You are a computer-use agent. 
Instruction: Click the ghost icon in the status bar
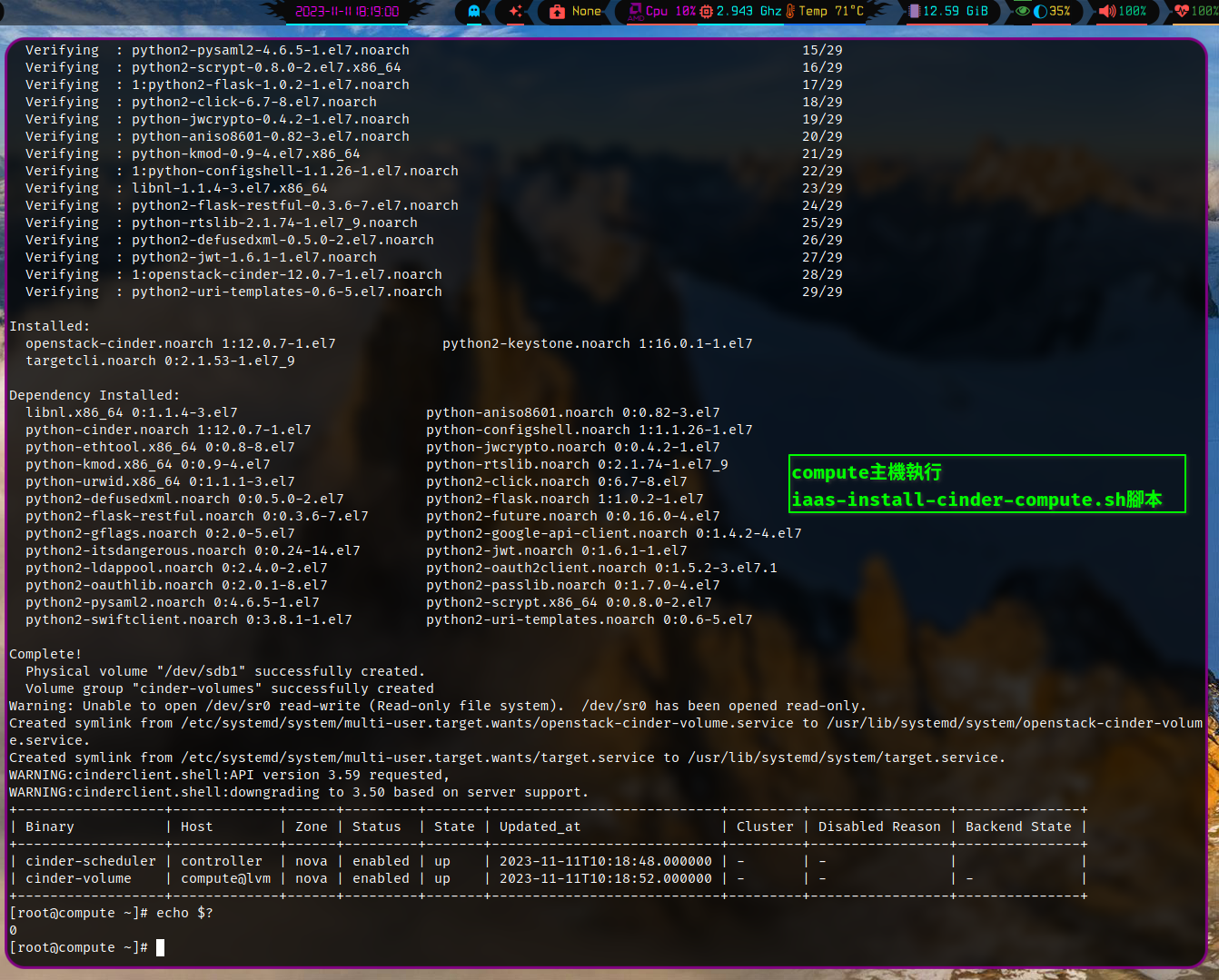pos(474,12)
